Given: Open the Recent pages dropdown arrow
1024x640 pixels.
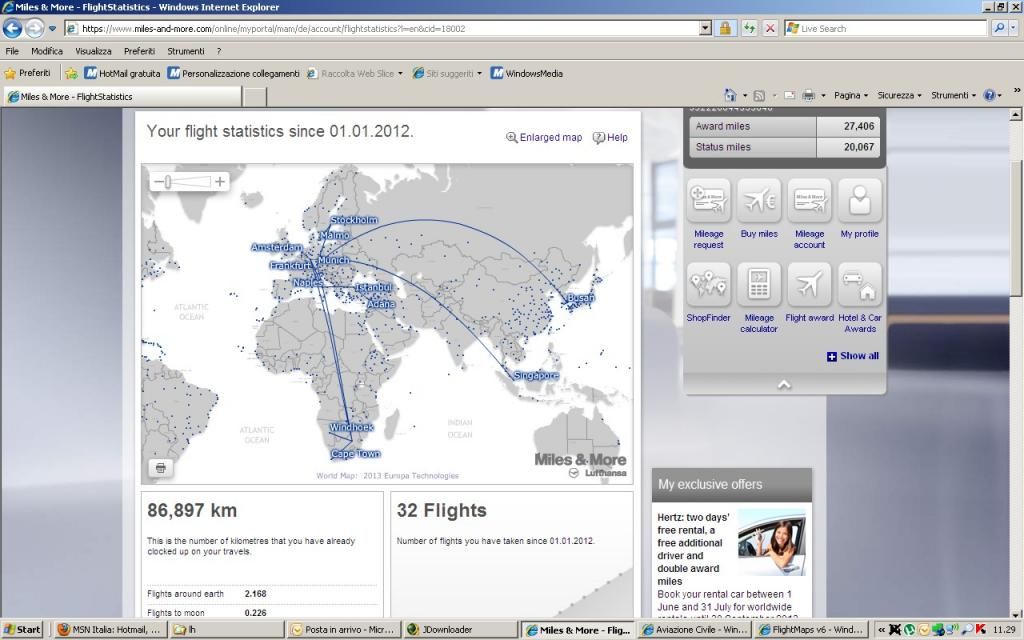Looking at the screenshot, I should pyautogui.click(x=52, y=28).
